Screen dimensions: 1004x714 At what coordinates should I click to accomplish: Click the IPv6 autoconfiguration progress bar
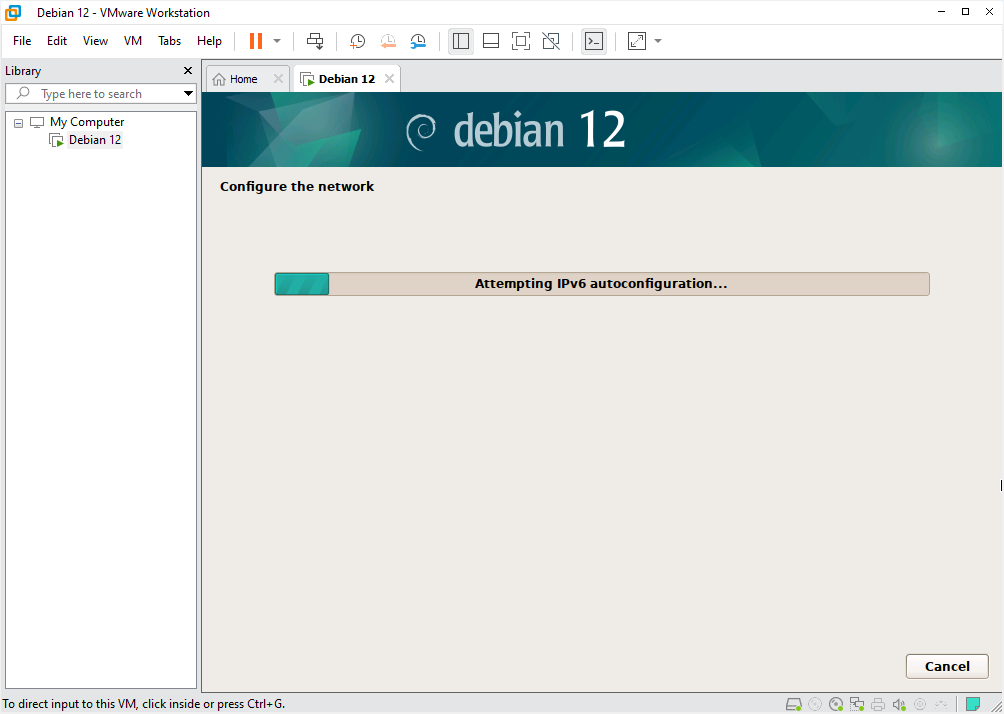(x=601, y=283)
